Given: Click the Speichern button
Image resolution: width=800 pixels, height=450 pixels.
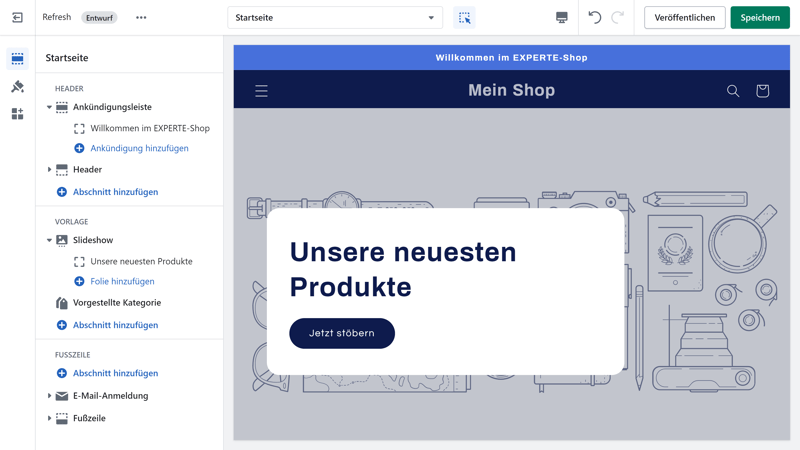Looking at the screenshot, I should pyautogui.click(x=759, y=18).
